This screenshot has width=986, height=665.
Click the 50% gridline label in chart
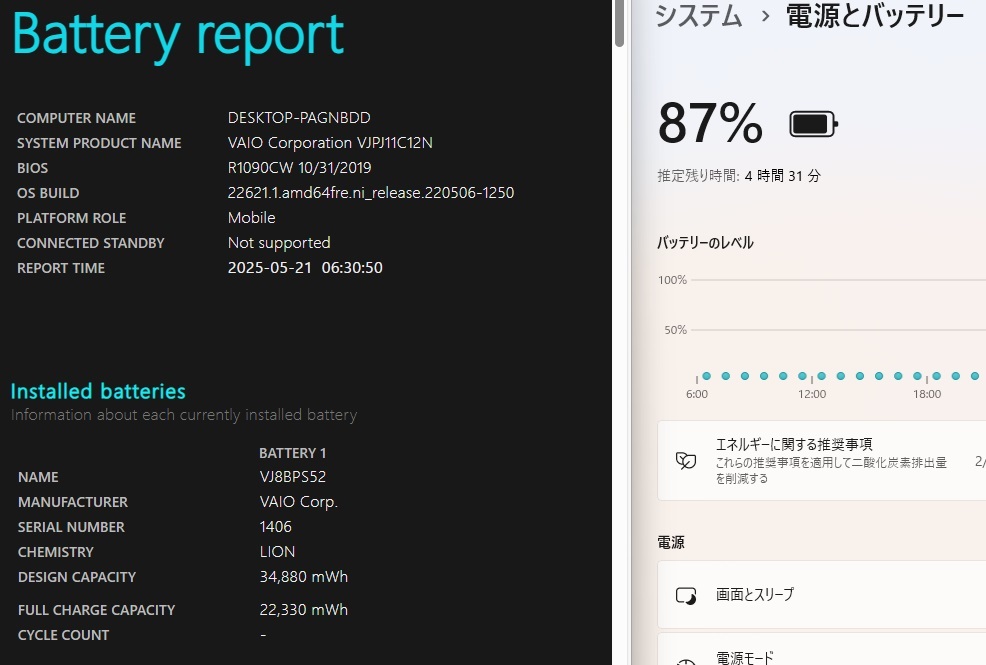[675, 329]
